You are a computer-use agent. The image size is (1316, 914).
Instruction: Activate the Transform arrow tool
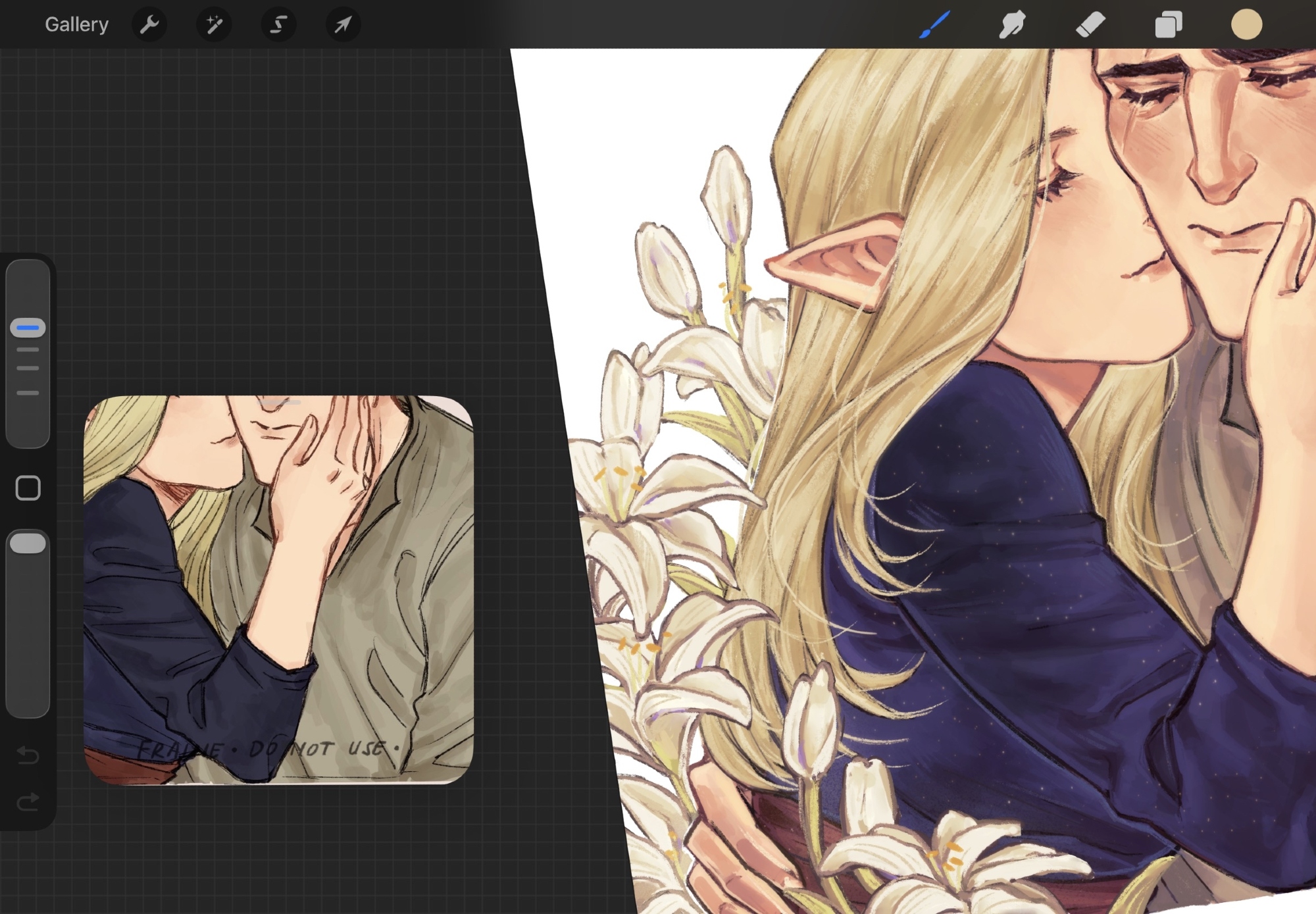(343, 25)
